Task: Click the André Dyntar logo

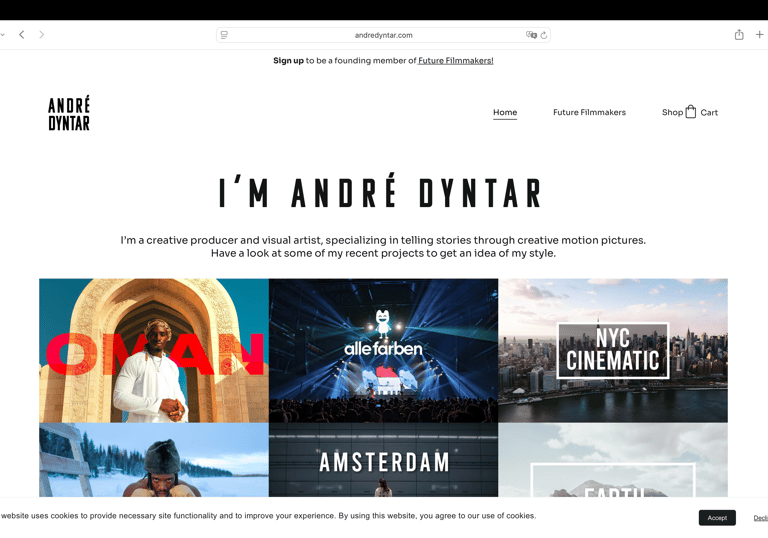Action: (x=69, y=113)
